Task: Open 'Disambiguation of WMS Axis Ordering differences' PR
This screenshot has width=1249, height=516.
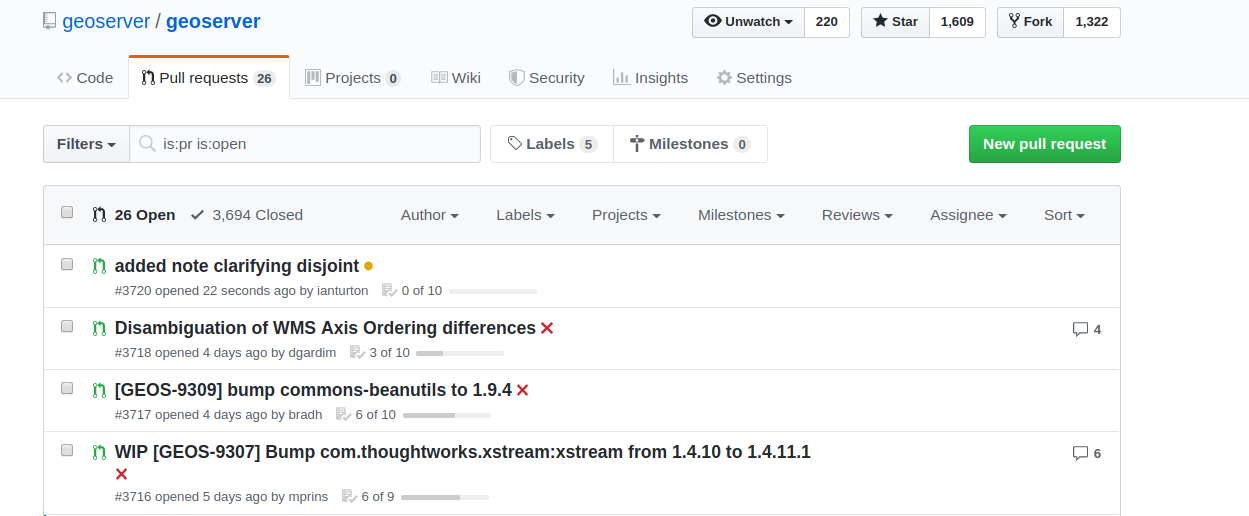Action: (325, 328)
